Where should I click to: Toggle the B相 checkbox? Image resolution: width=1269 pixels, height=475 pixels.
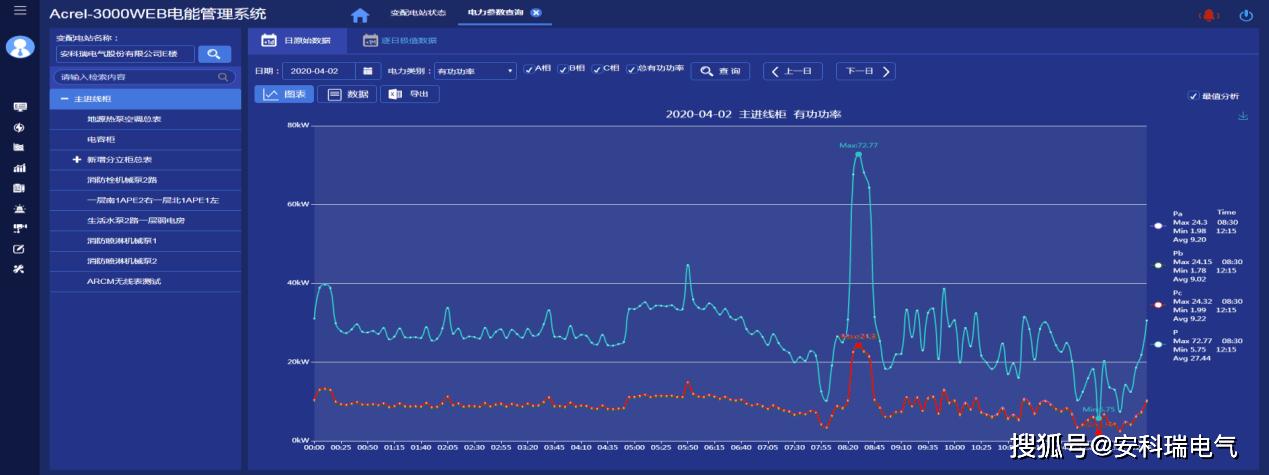(562, 69)
